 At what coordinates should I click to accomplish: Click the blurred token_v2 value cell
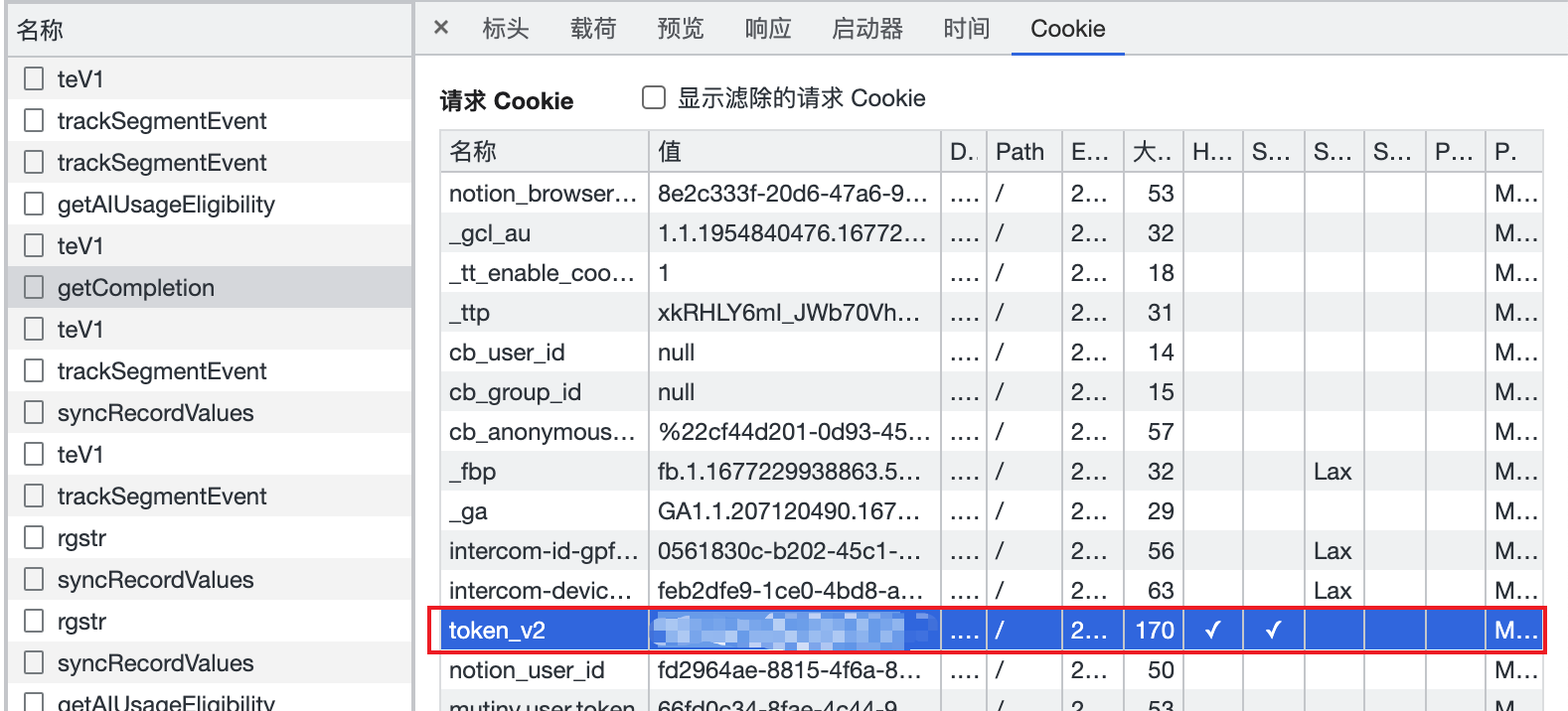pos(795,631)
